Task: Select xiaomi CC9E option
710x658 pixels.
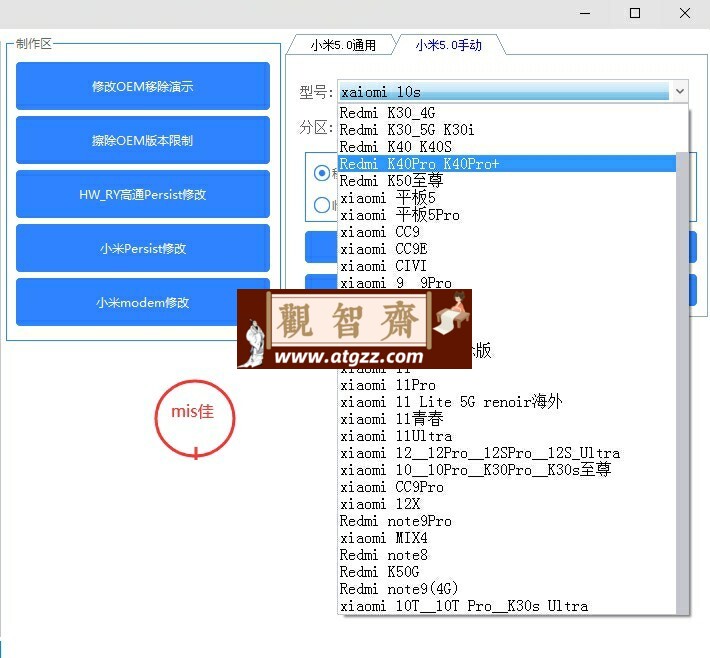Action: point(507,249)
